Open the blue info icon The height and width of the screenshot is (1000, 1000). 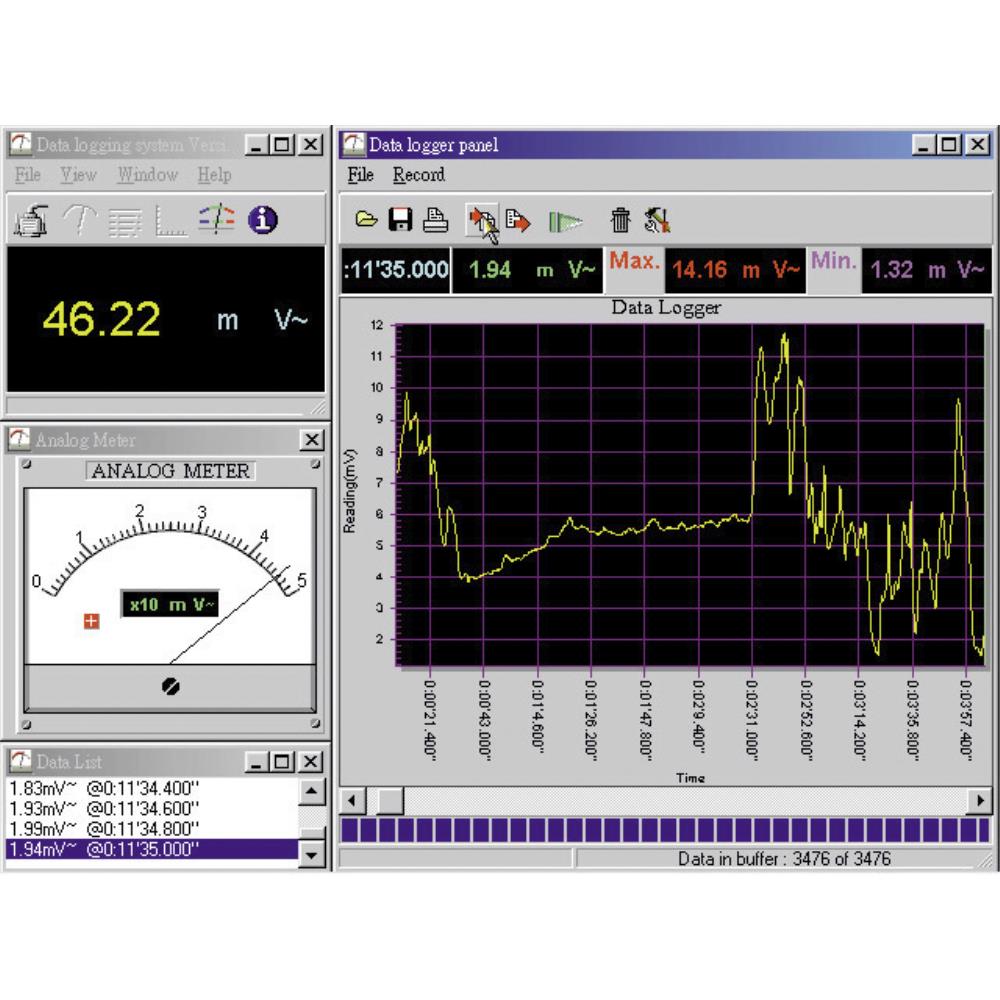coord(262,220)
